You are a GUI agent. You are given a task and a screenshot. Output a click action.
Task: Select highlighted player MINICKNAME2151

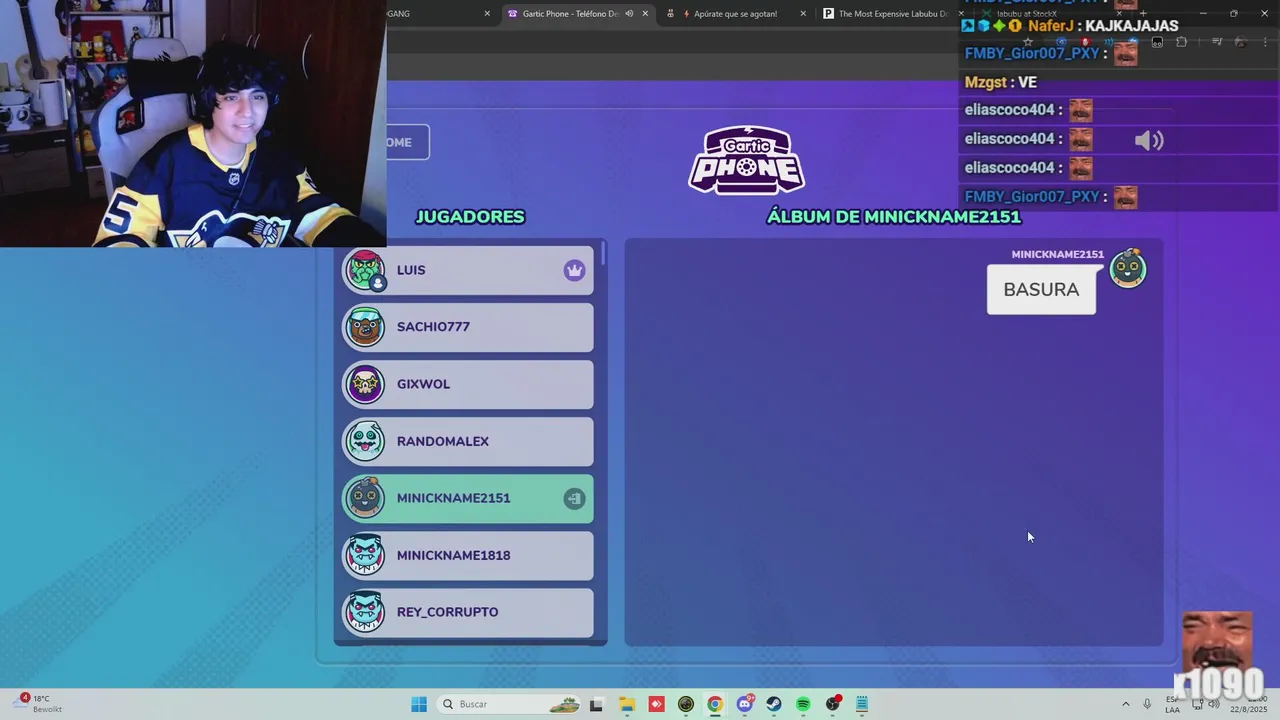point(468,498)
